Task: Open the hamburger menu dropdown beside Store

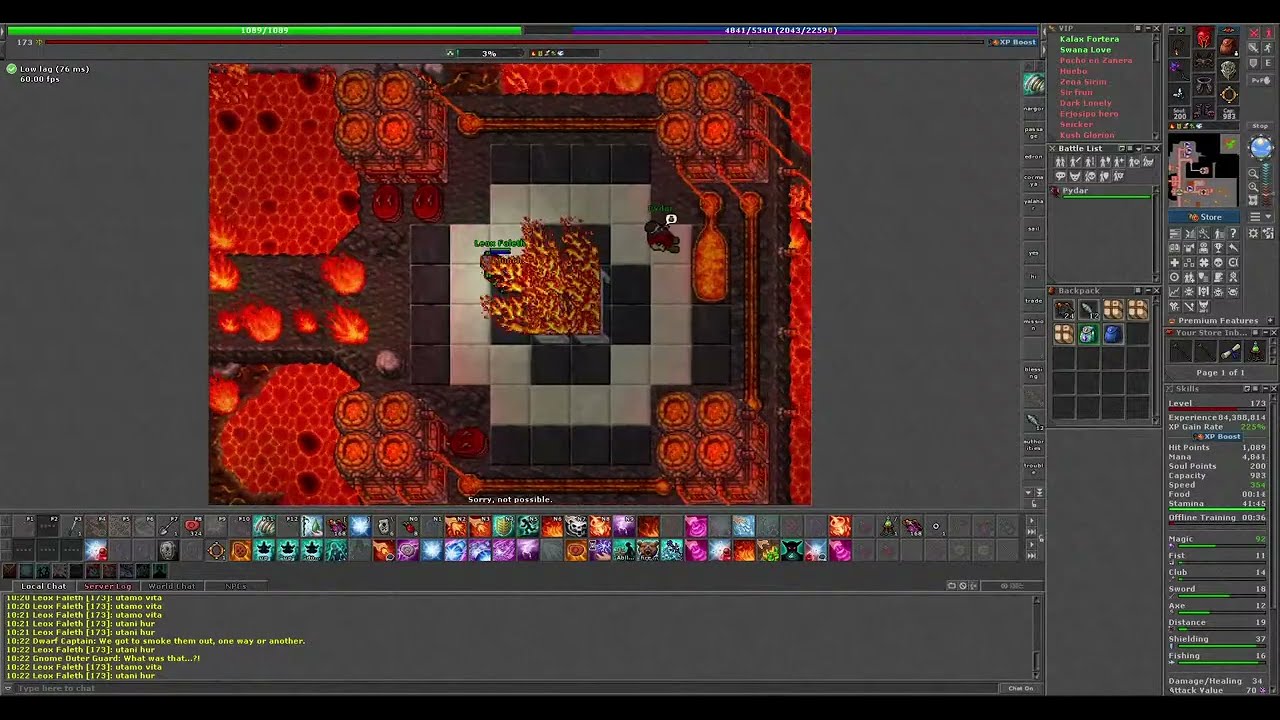Action: click(1260, 216)
